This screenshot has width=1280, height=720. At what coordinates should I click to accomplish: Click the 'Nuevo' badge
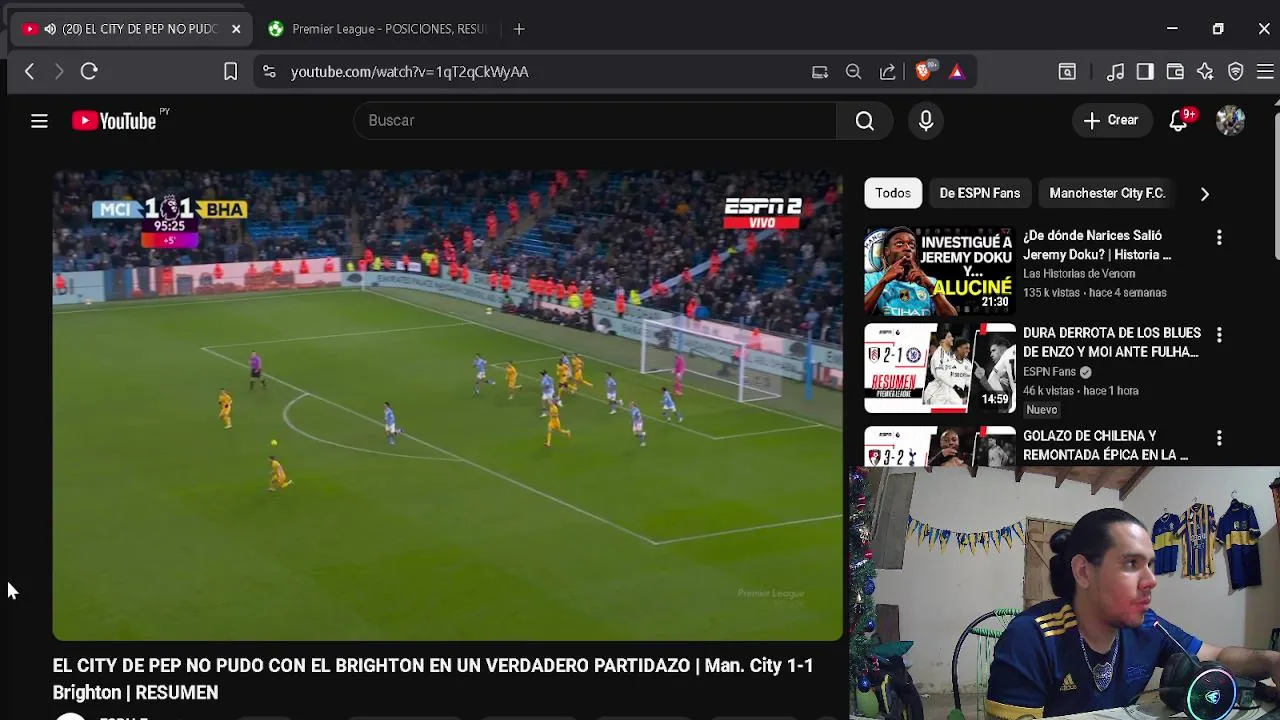point(1041,410)
